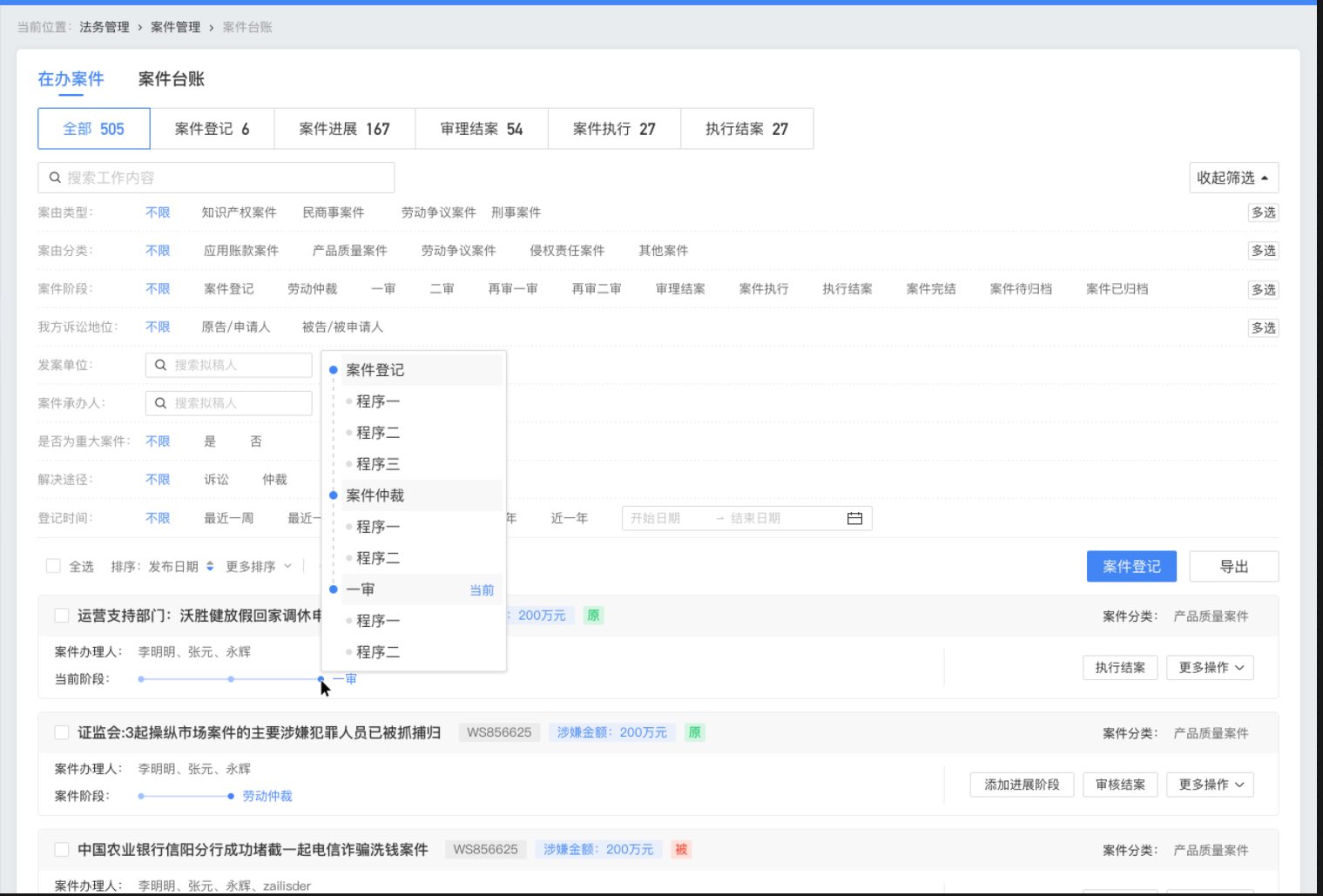This screenshot has height=896, width=1323.
Task: Filter 案由分类 by 侵权责任案件
Action: 567,251
